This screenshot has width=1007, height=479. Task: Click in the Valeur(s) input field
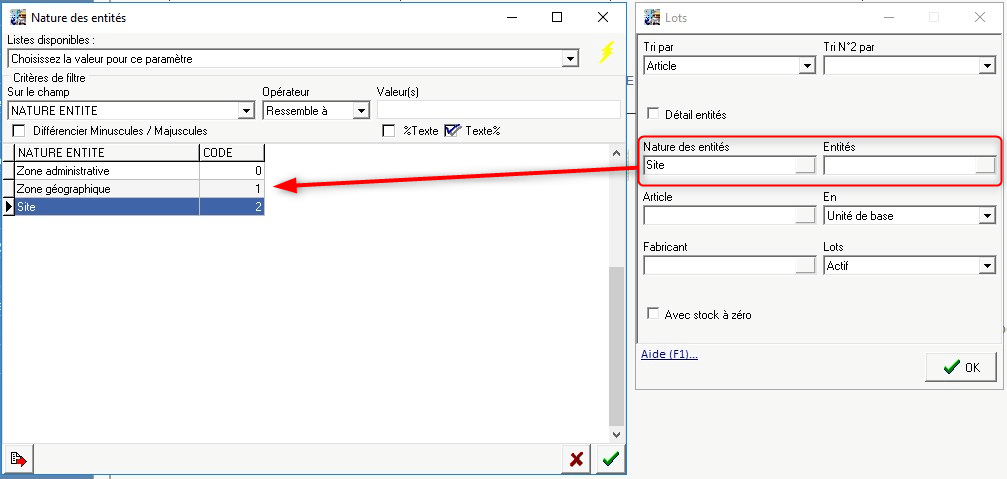pyautogui.click(x=498, y=110)
